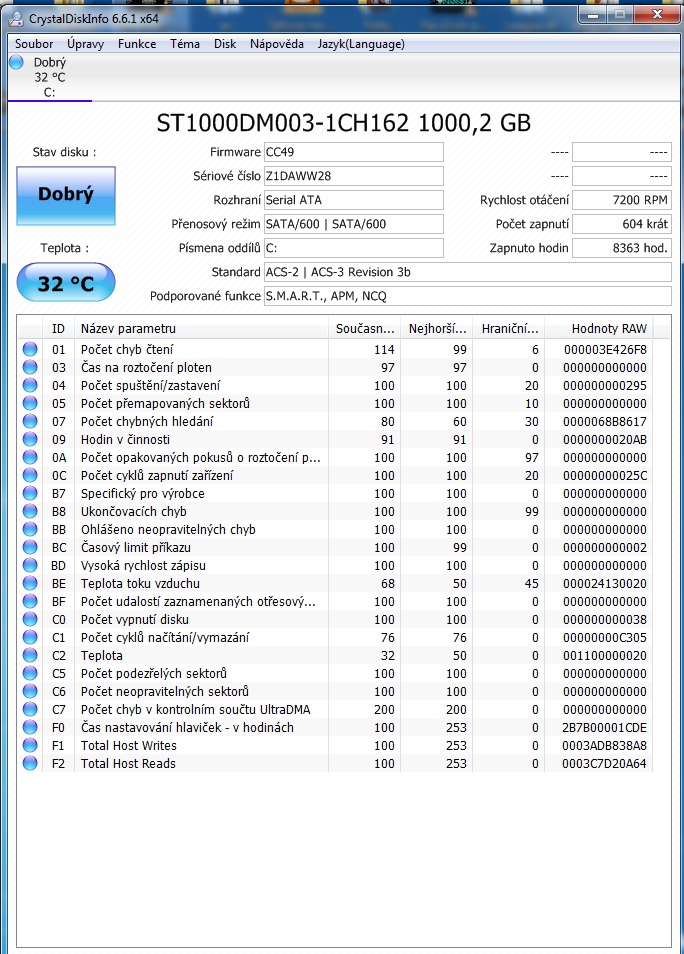The height and width of the screenshot is (954, 684).
Task: Click the 8363 hod. power-on hours field
Action: 621,248
